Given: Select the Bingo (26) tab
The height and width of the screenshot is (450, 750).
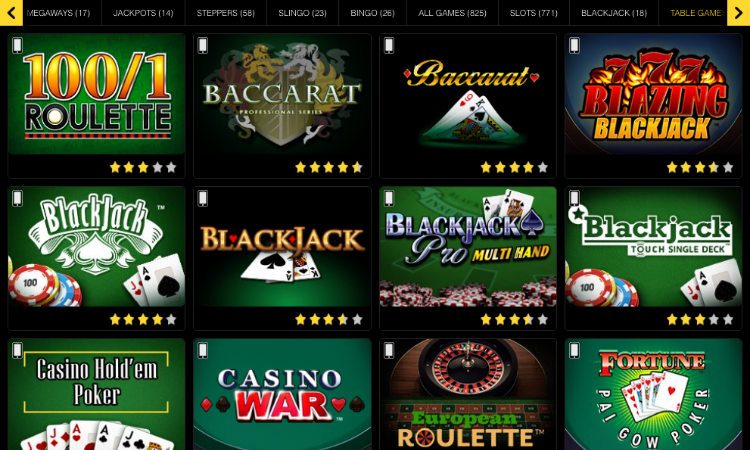Looking at the screenshot, I should pos(372,13).
